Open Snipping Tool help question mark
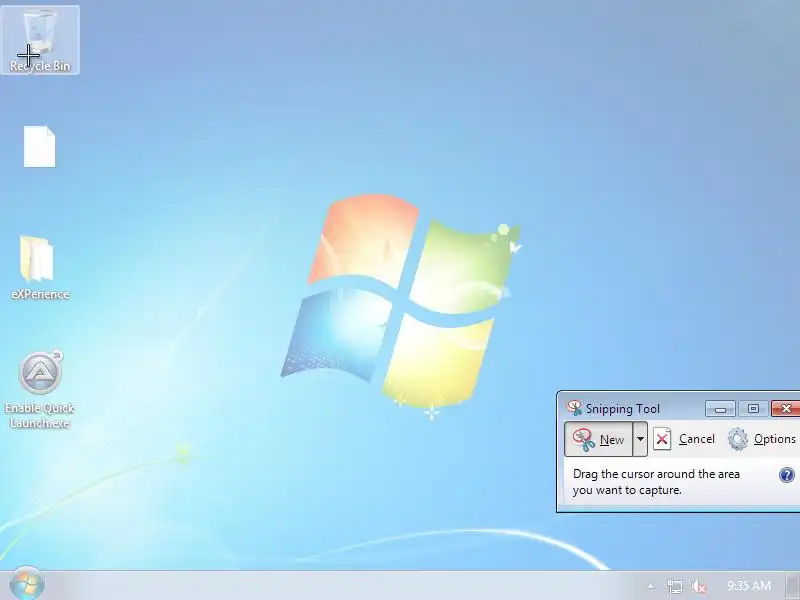 click(x=787, y=475)
